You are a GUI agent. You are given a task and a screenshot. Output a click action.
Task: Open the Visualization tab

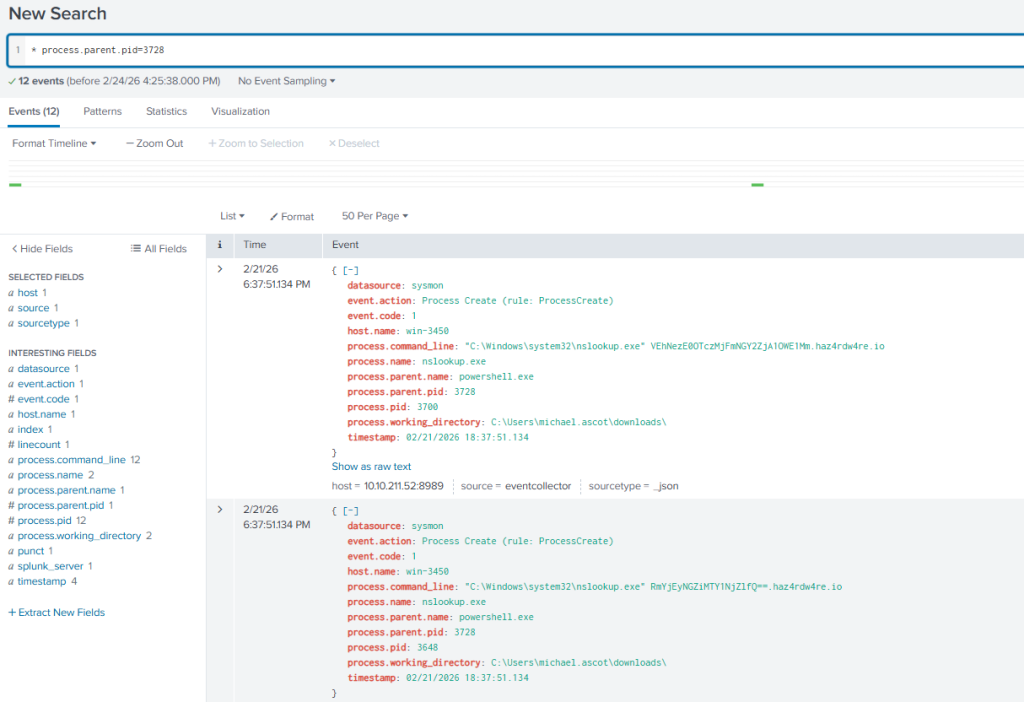pyautogui.click(x=240, y=111)
